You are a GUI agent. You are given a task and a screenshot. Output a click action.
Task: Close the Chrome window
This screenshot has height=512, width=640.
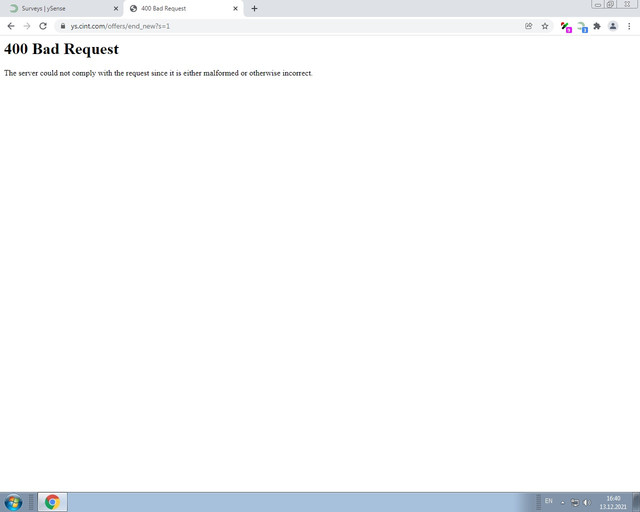click(x=628, y=4)
